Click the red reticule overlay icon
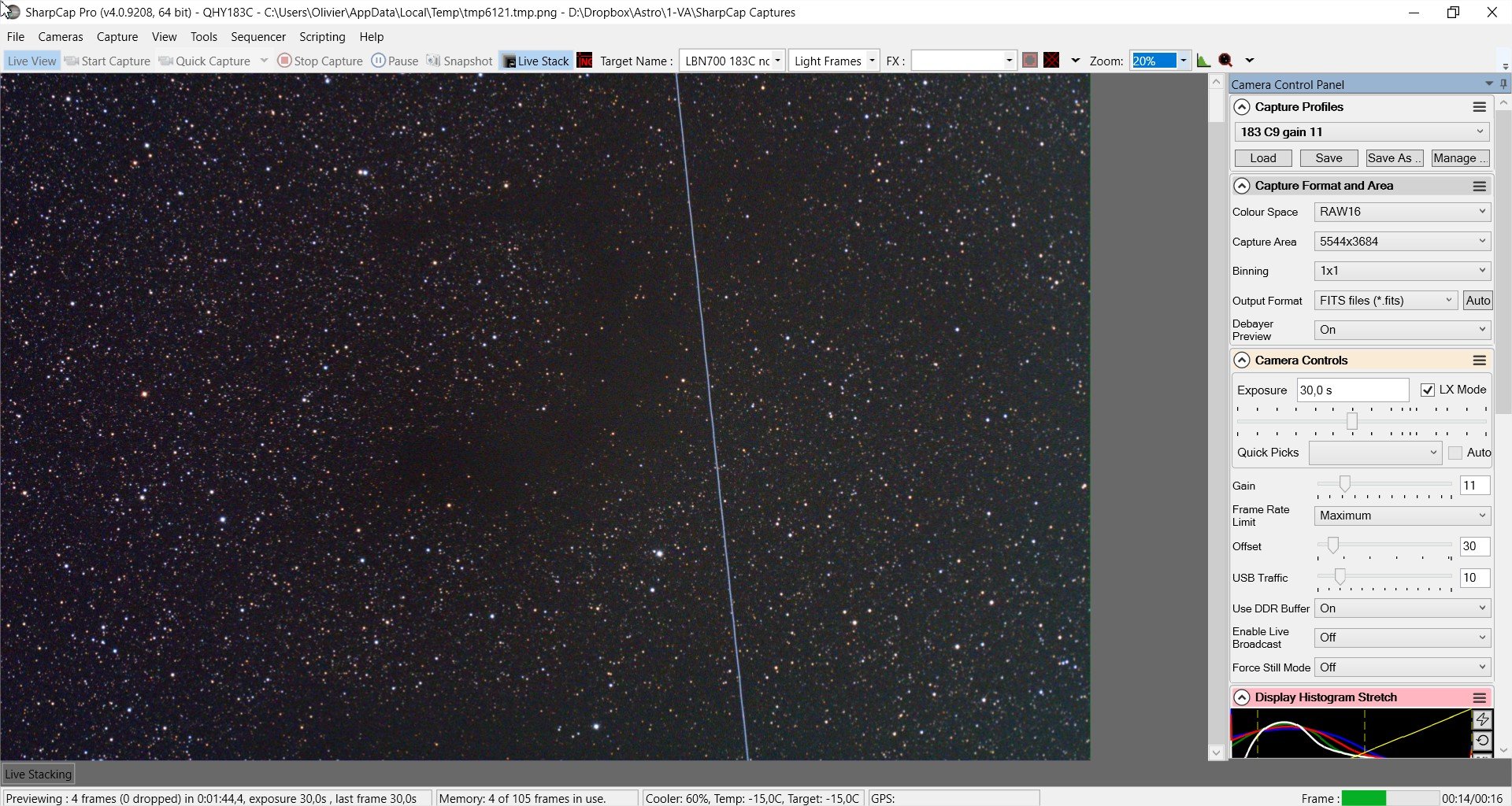1512x806 pixels. tap(1051, 61)
